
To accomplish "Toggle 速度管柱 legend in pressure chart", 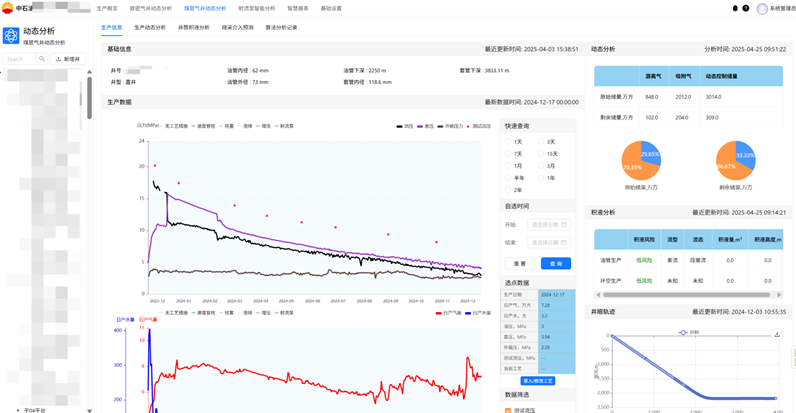I will [x=203, y=126].
